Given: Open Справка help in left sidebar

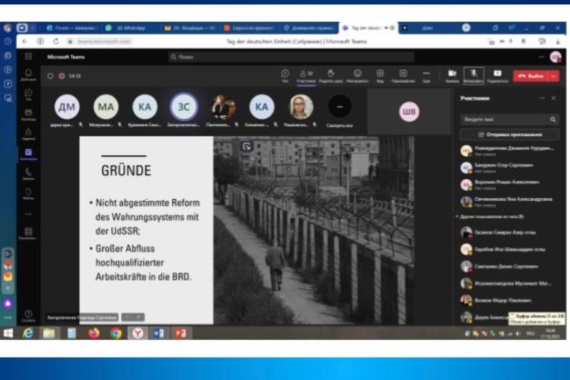Looking at the screenshot, I should pos(28,316).
